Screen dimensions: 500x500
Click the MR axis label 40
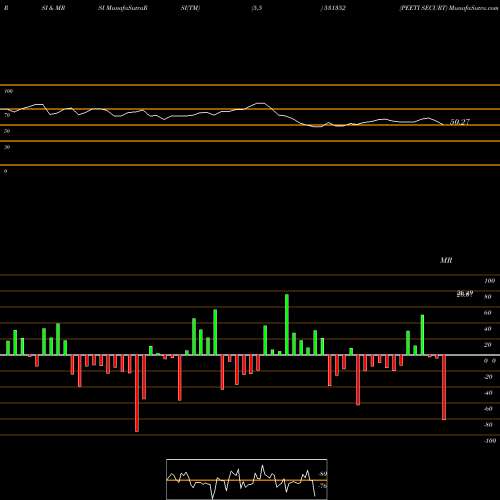(488, 329)
